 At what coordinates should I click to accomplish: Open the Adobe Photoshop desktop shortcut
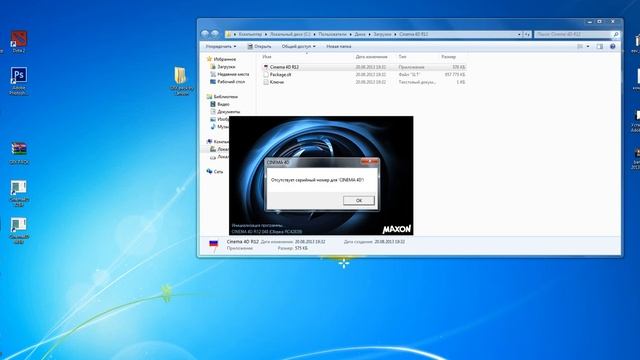click(x=18, y=81)
